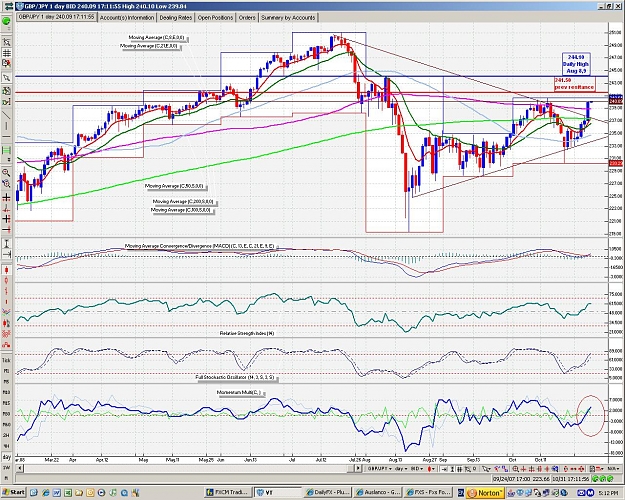The image size is (625, 500).
Task: Click the Momentum Multi label
Action: [239, 393]
